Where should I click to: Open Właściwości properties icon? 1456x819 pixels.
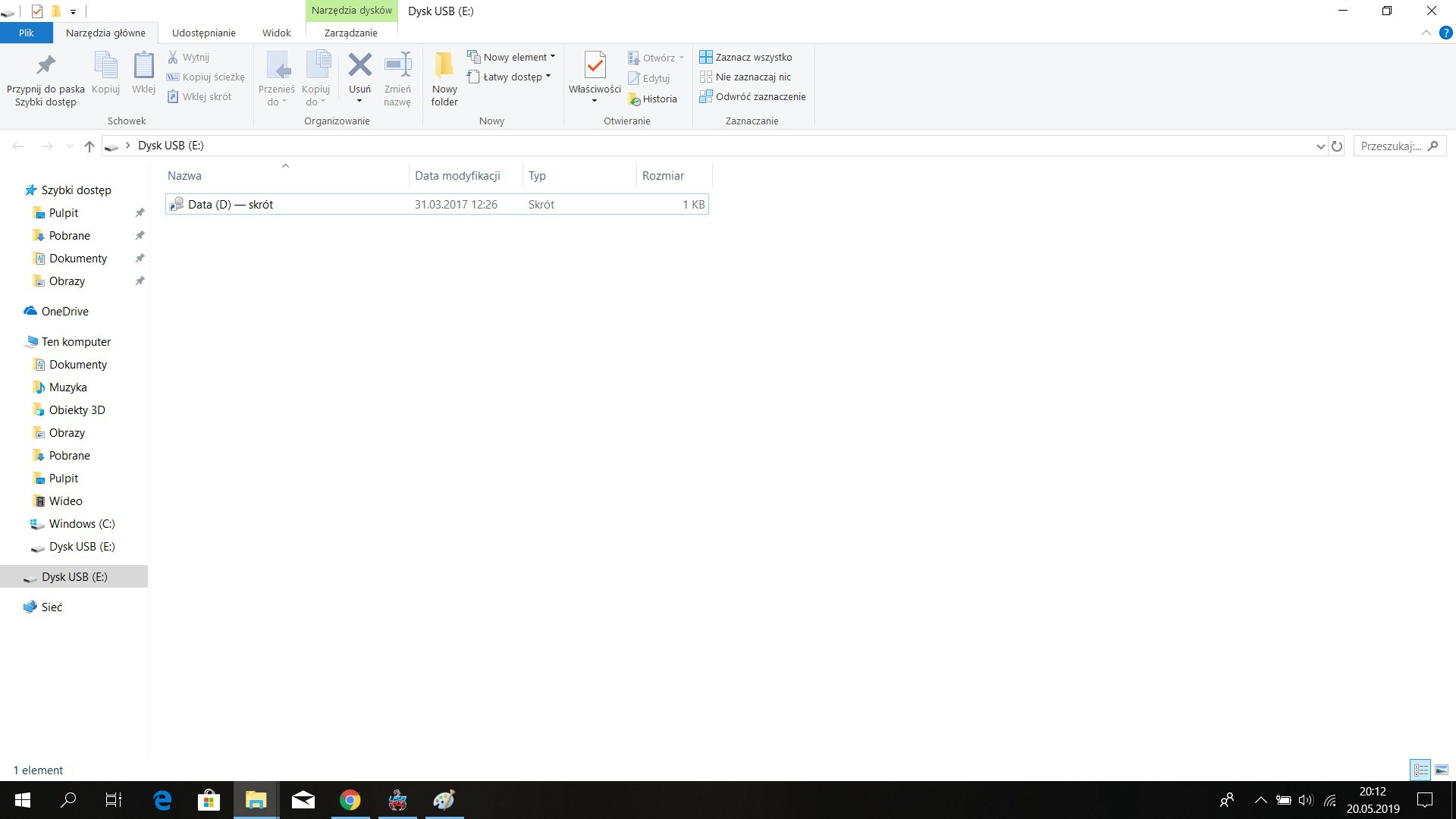click(x=595, y=65)
